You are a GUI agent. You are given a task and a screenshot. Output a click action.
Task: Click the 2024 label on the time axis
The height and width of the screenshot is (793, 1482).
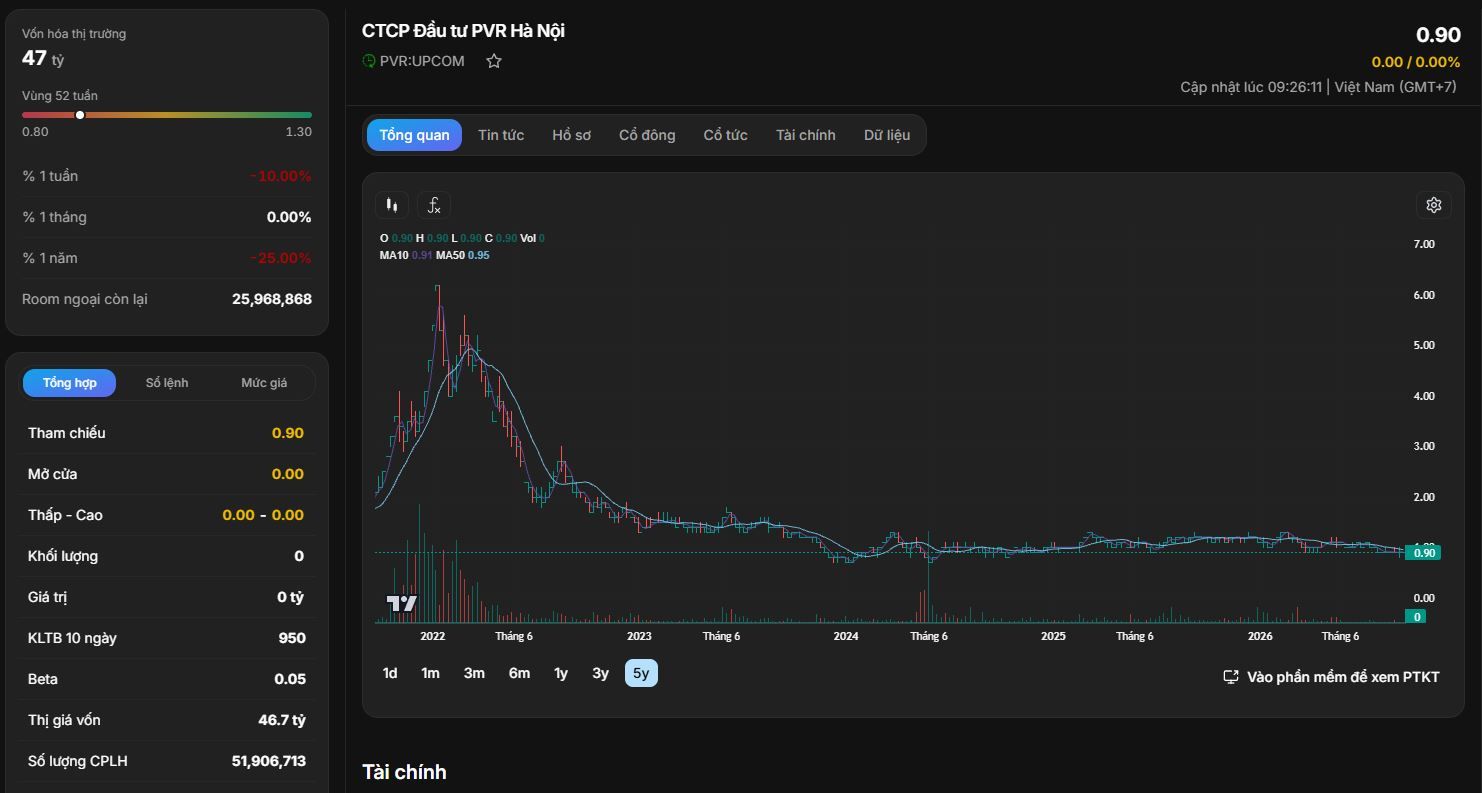click(x=846, y=636)
